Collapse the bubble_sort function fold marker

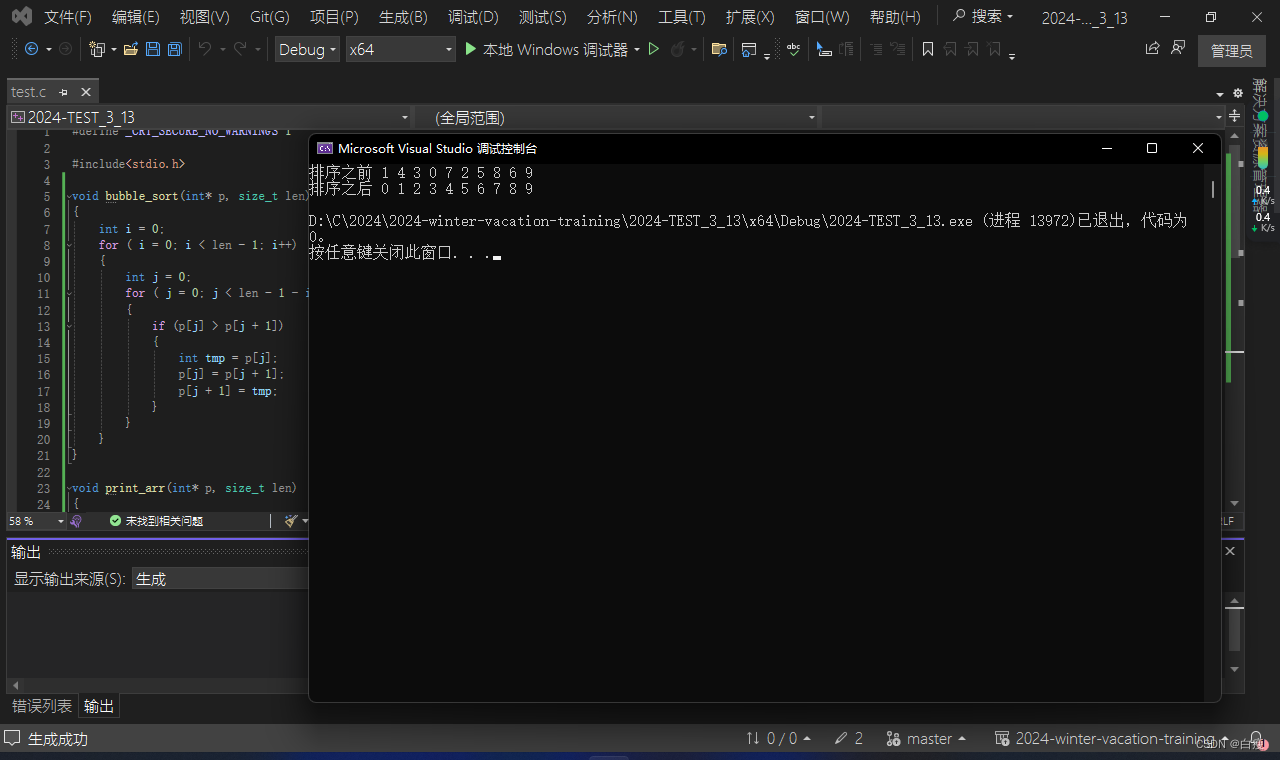68,196
